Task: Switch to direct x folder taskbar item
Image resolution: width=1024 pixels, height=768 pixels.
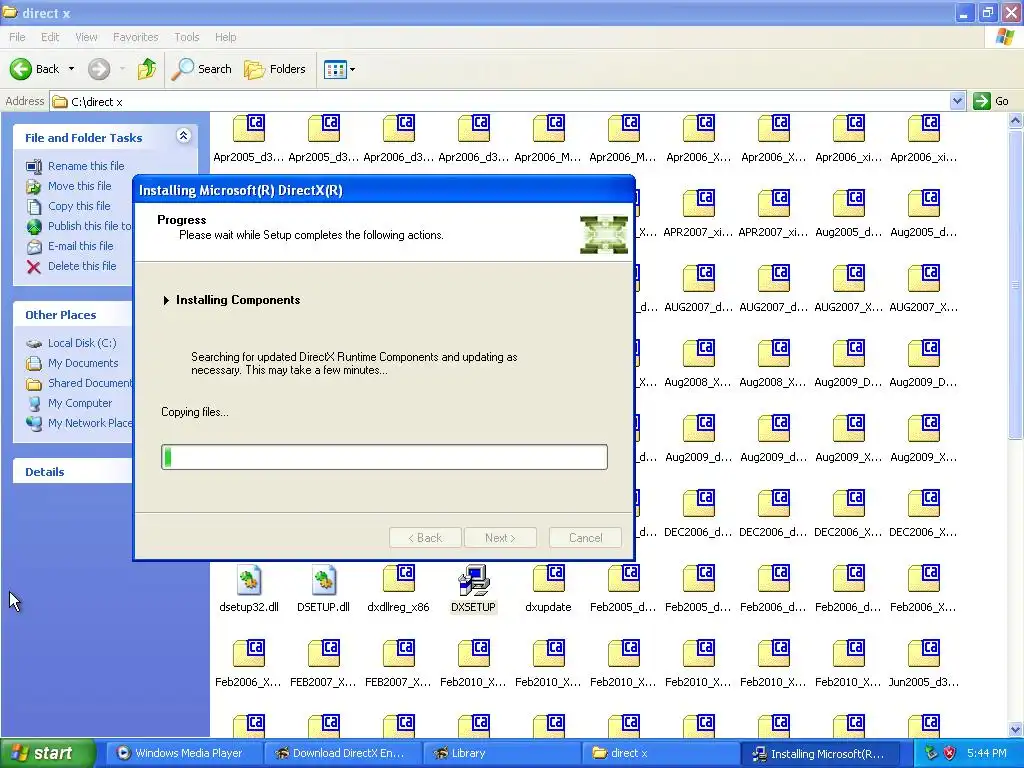Action: [660, 754]
